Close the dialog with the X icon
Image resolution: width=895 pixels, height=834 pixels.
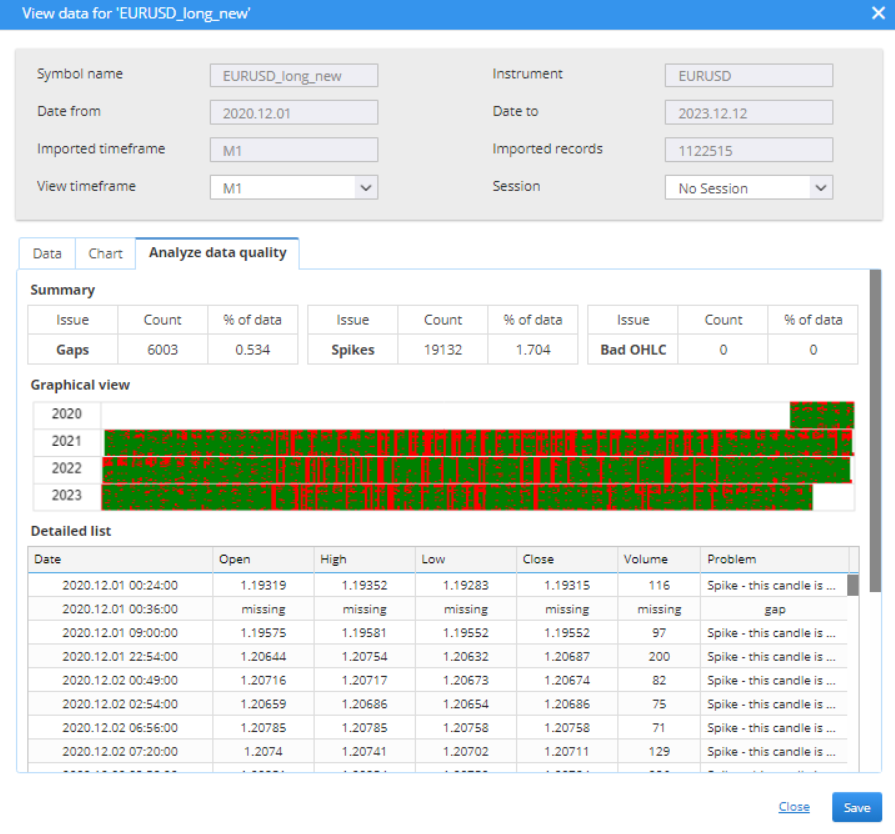point(877,14)
